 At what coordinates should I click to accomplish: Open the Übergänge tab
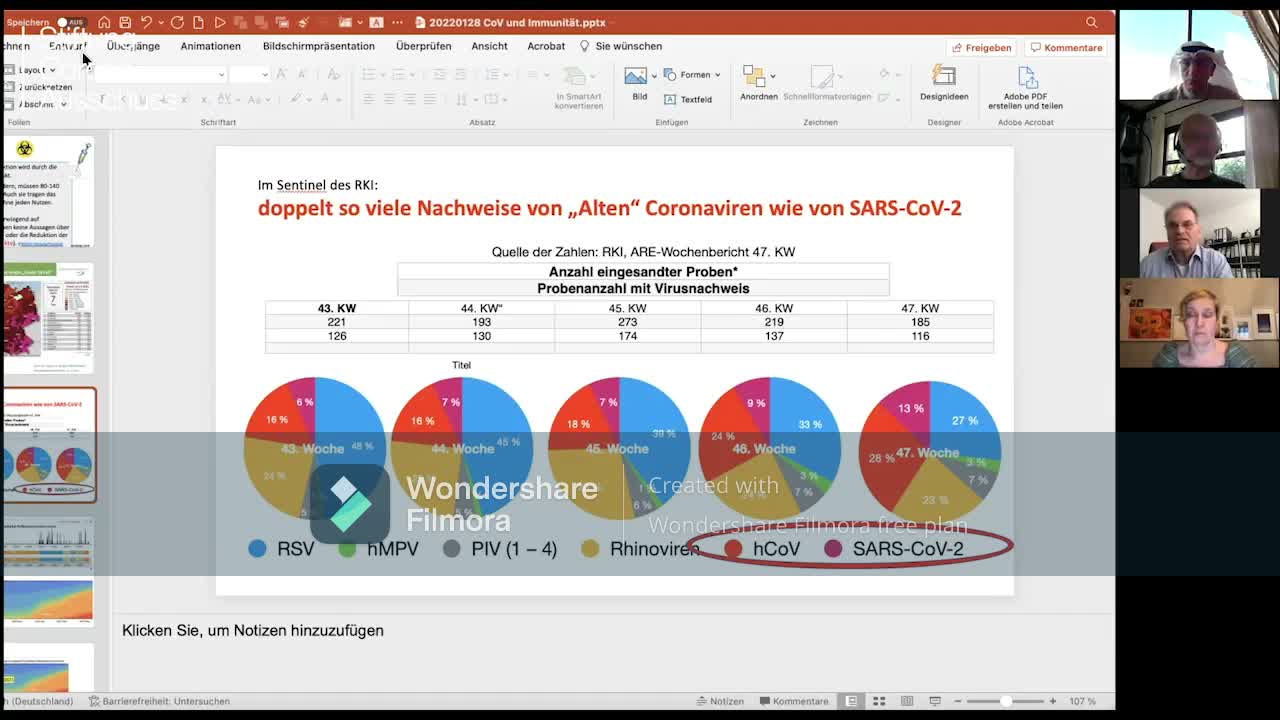point(133,46)
